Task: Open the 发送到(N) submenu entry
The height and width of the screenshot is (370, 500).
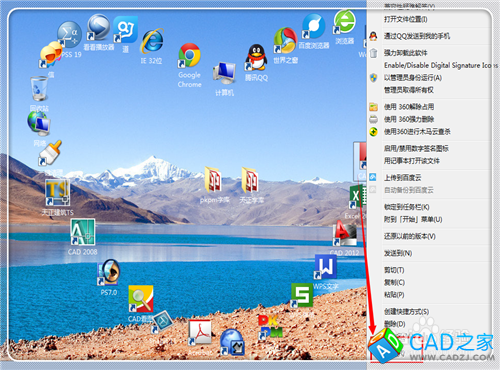Action: 398,253
